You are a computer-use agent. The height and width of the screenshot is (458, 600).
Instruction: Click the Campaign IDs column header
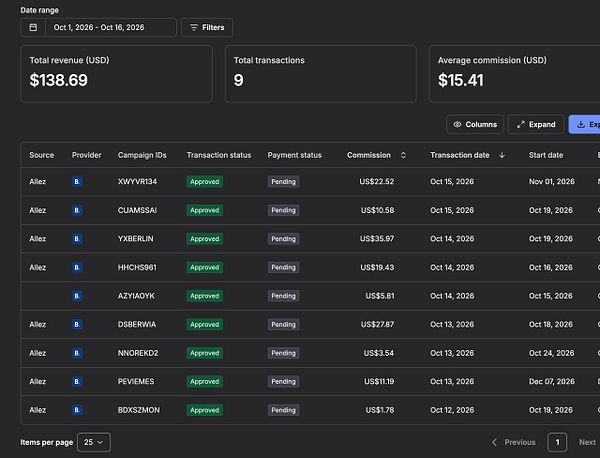pos(142,155)
